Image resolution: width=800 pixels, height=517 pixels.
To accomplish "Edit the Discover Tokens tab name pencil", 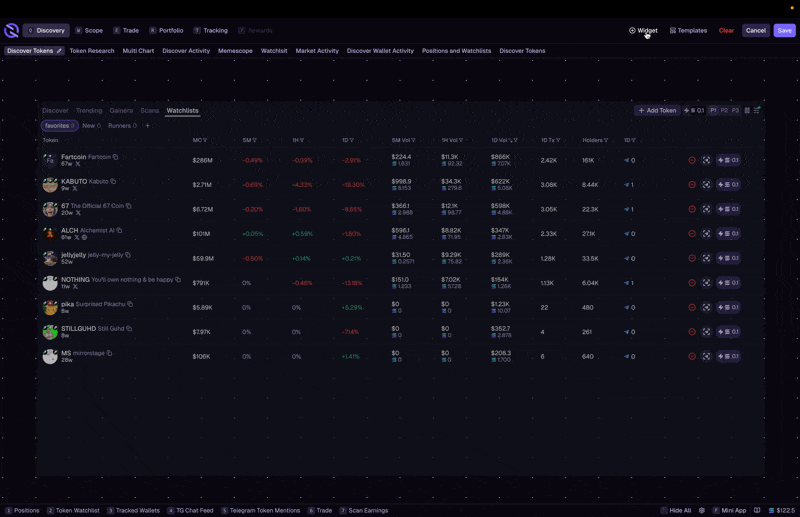I will tap(59, 51).
